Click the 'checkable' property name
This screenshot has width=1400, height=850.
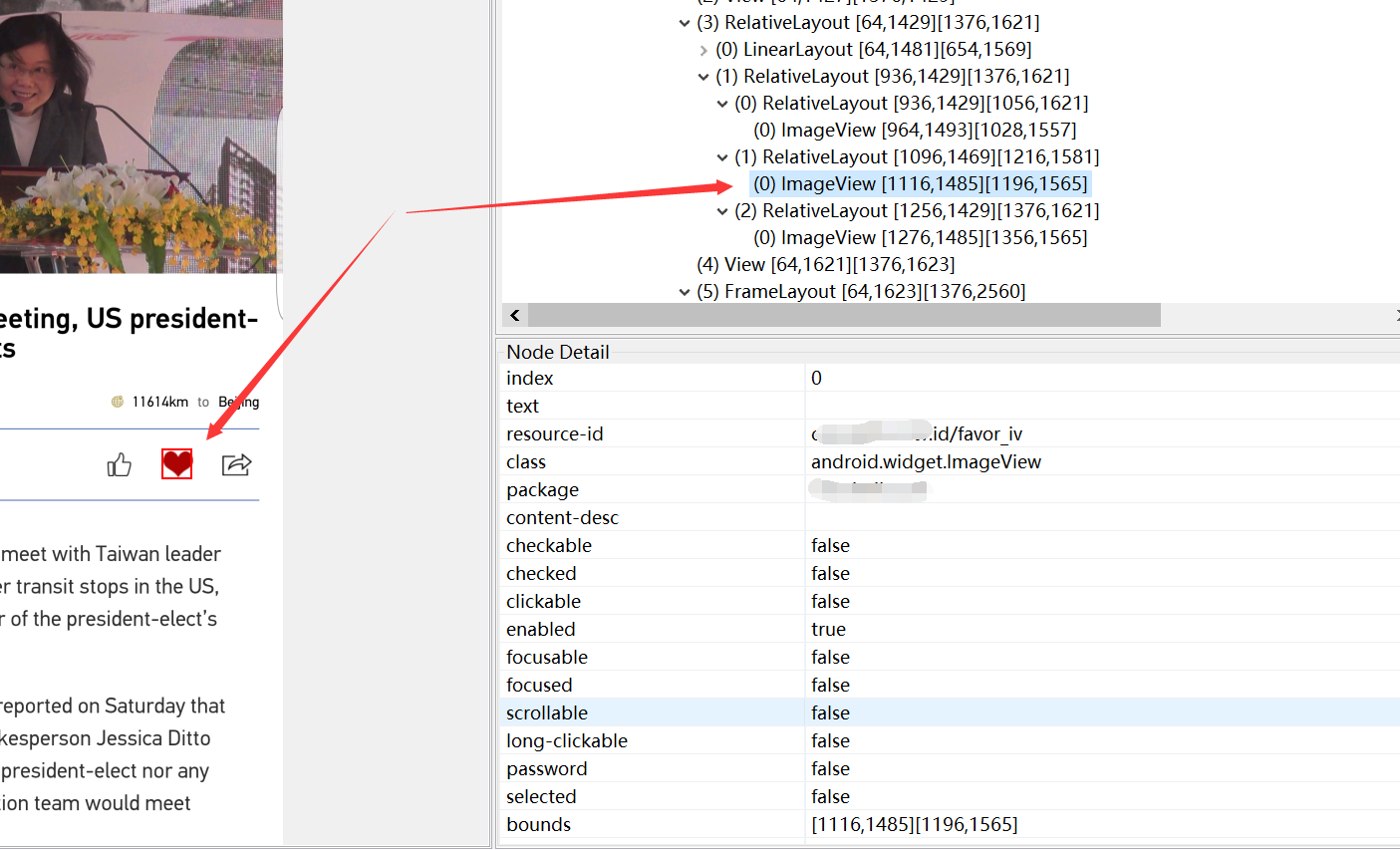pyautogui.click(x=549, y=545)
